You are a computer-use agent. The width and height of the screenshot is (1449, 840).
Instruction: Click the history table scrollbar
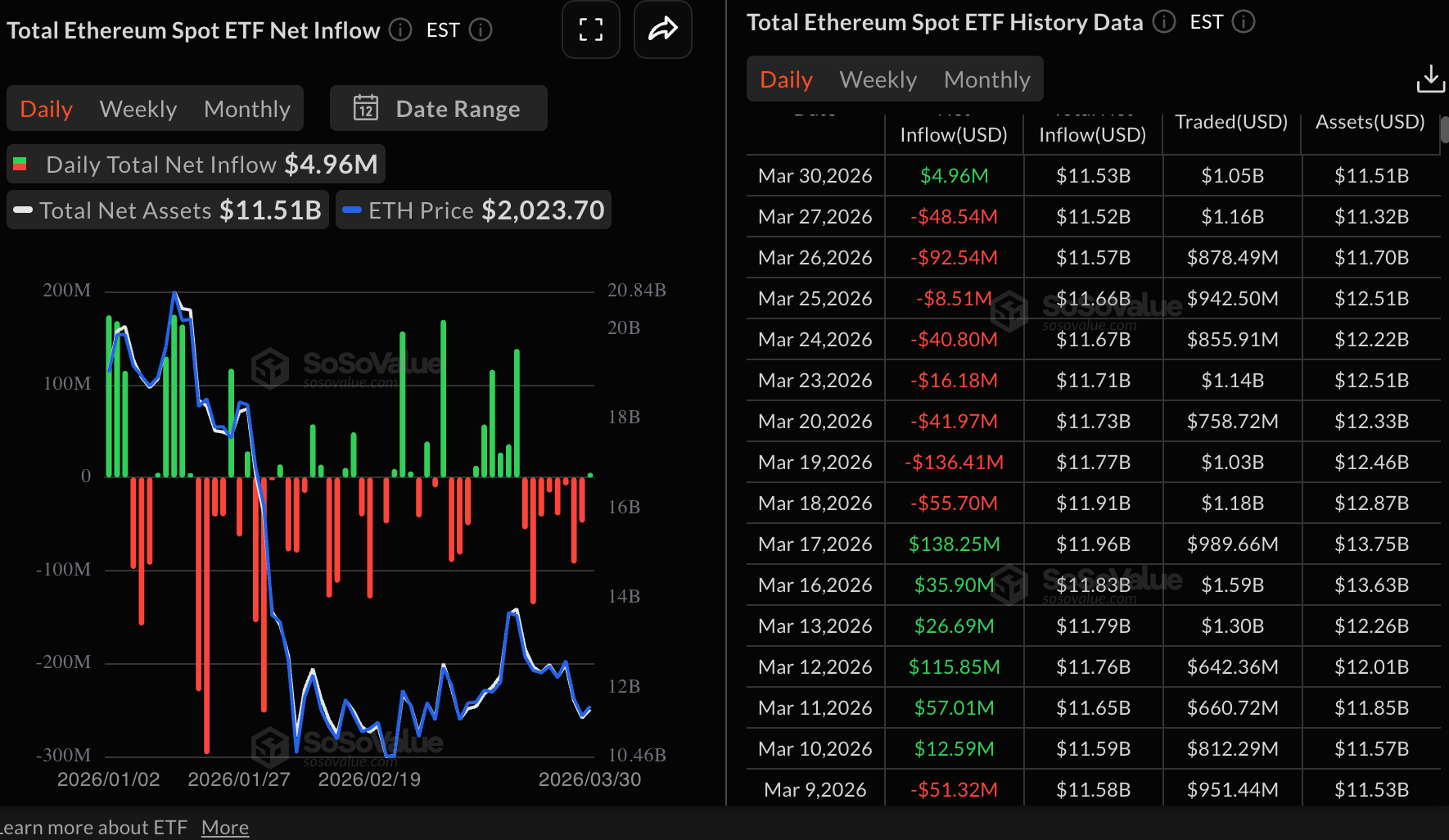1444,131
